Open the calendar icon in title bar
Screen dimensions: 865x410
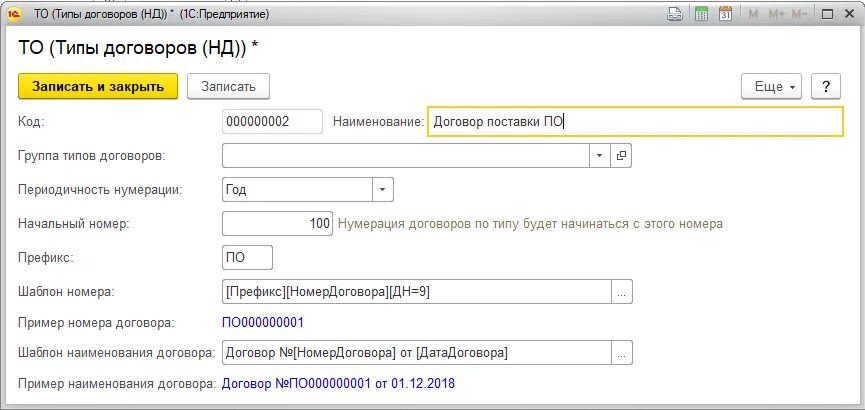[x=725, y=14]
